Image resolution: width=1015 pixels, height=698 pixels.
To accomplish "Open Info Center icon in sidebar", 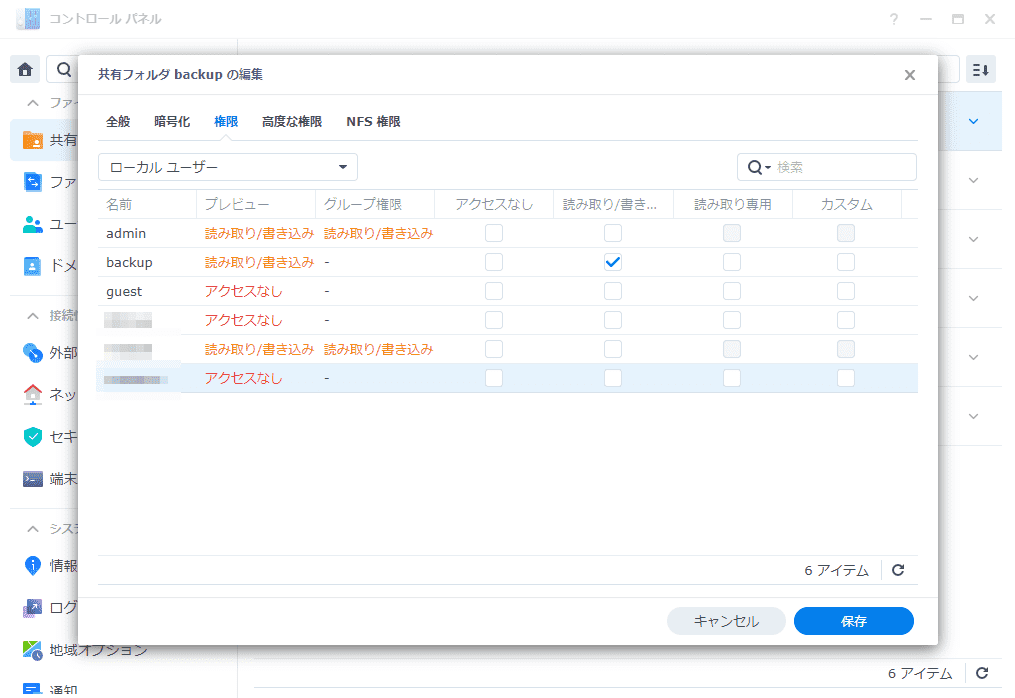I will click(32, 565).
